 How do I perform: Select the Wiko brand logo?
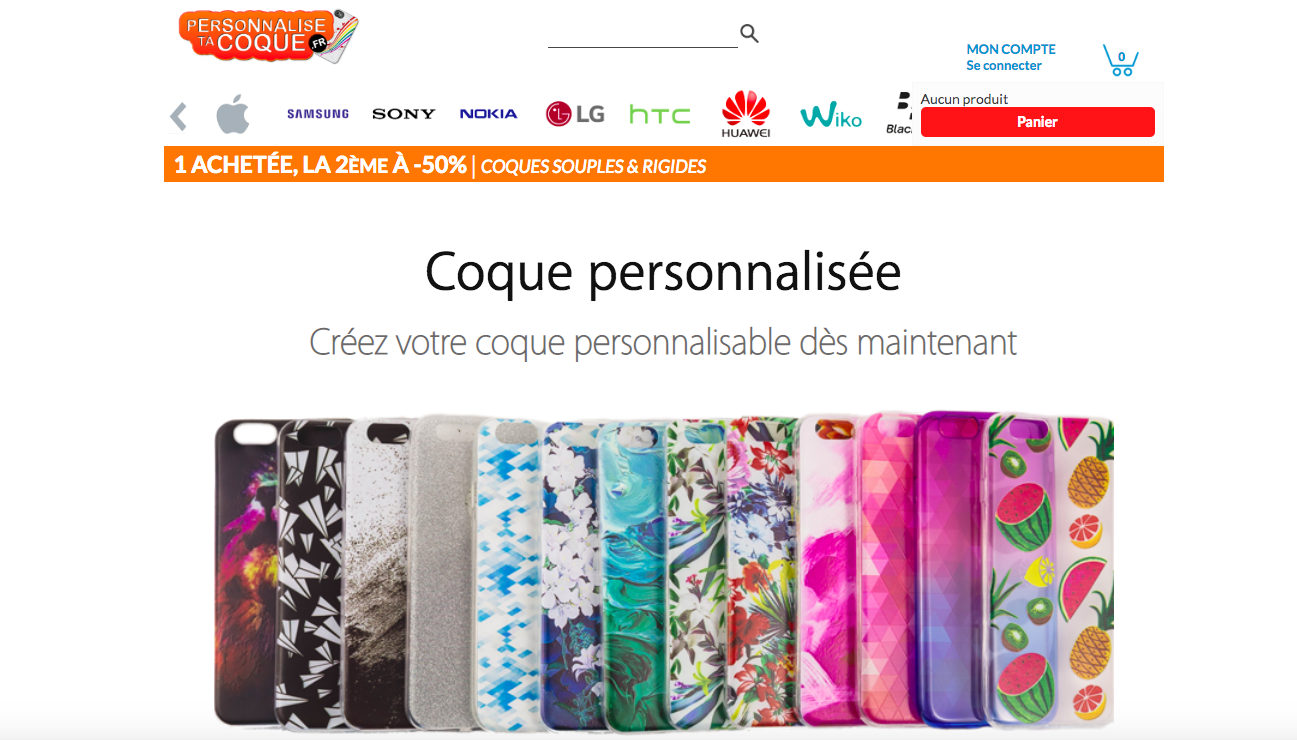point(831,116)
